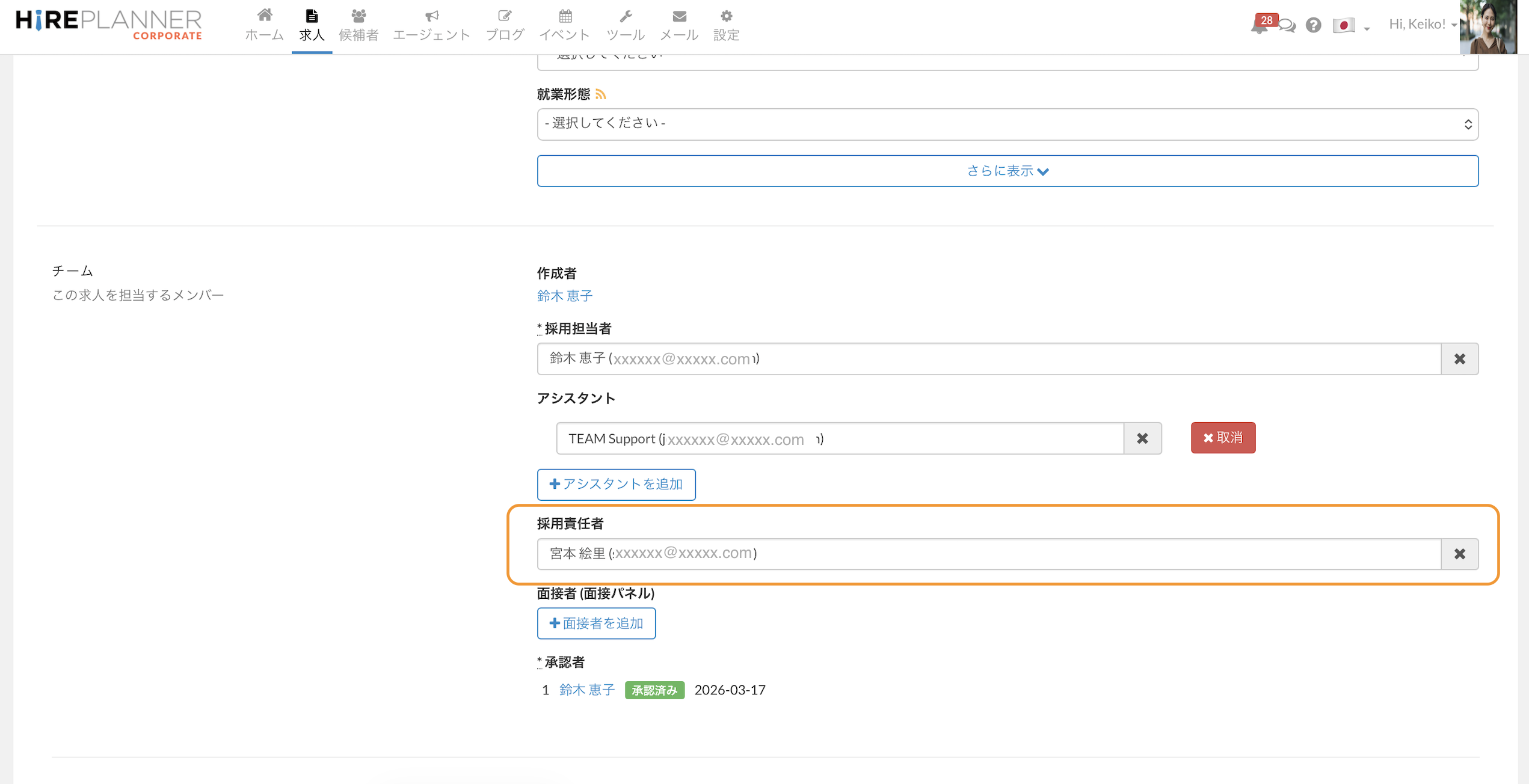
Task: Open notifications bell with 28 badge
Action: (1259, 26)
